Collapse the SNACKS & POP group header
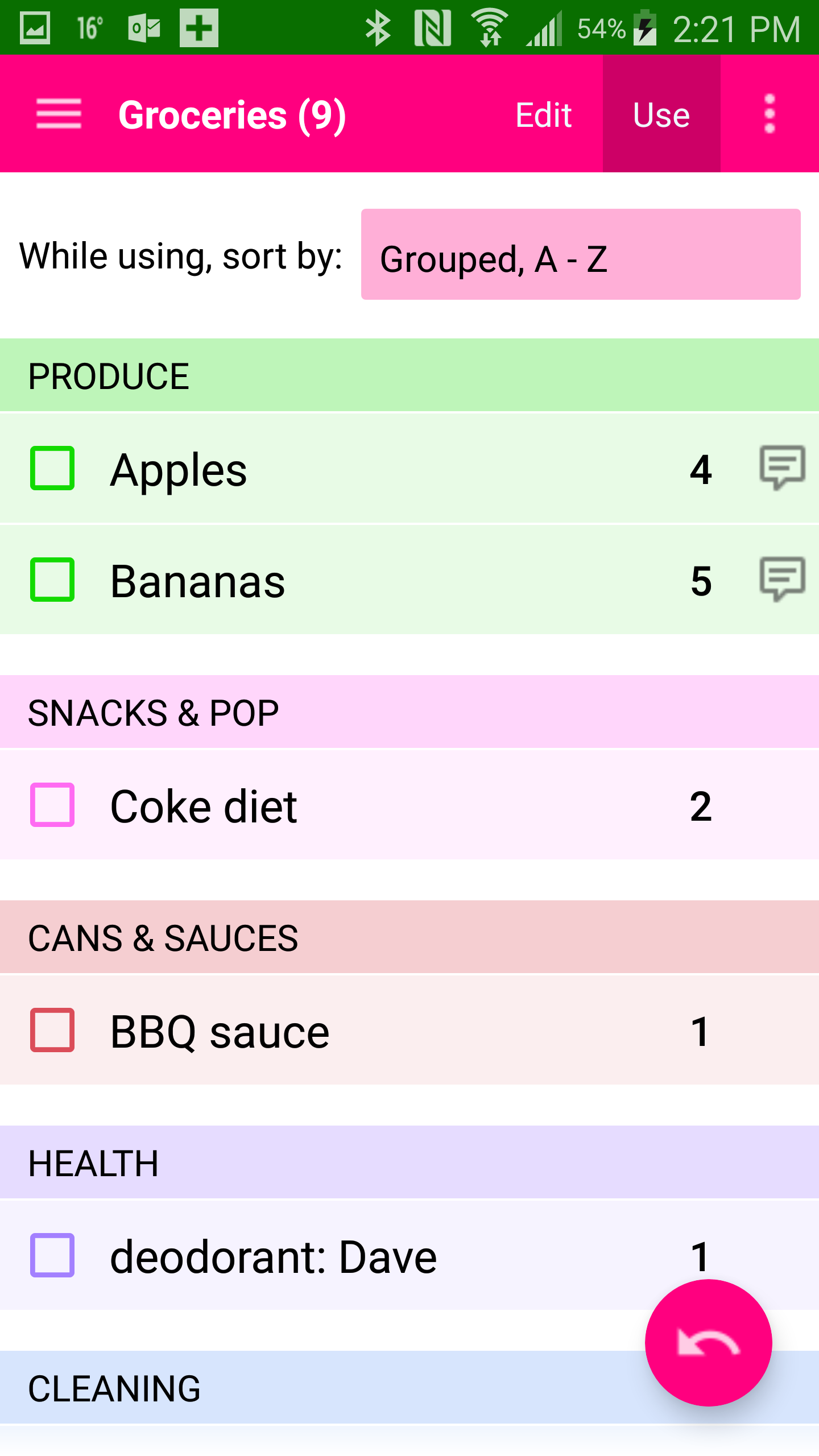 click(x=409, y=712)
